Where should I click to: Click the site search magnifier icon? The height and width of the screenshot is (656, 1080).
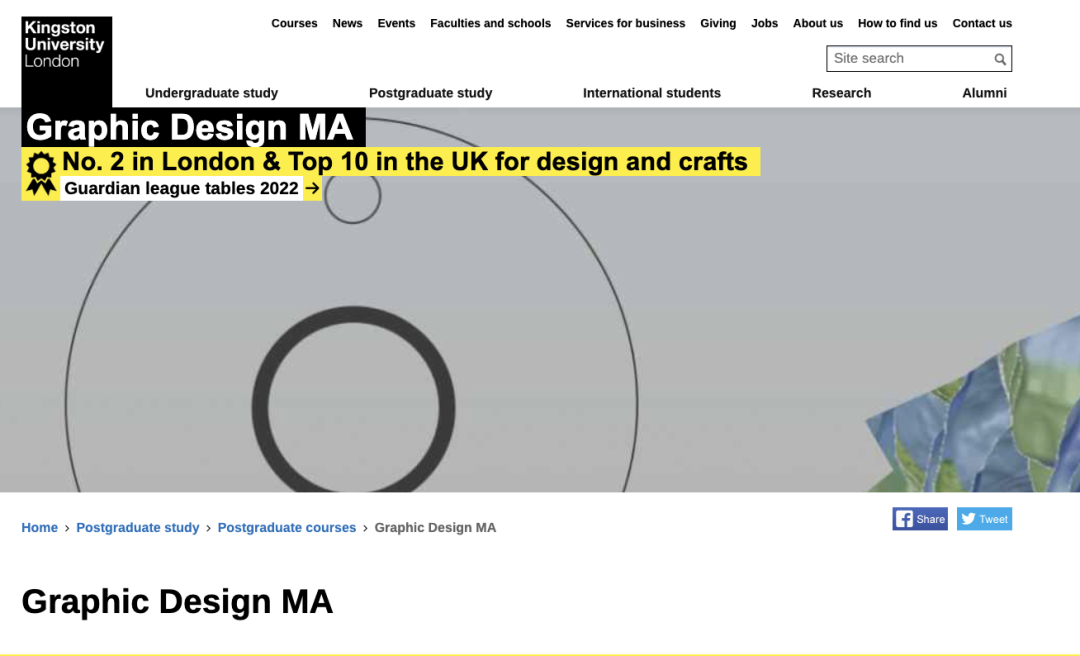(999, 59)
